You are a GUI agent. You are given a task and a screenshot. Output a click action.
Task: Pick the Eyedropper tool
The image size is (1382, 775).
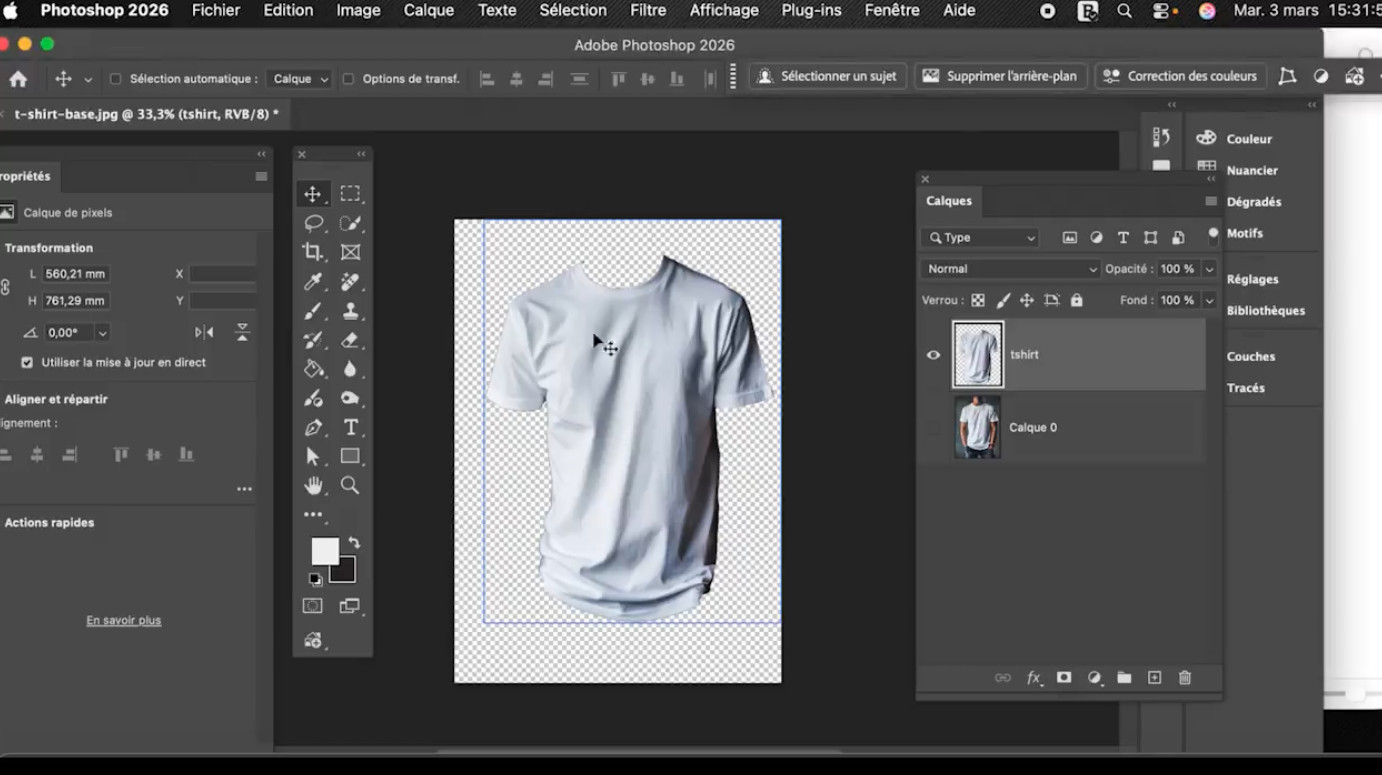point(313,282)
